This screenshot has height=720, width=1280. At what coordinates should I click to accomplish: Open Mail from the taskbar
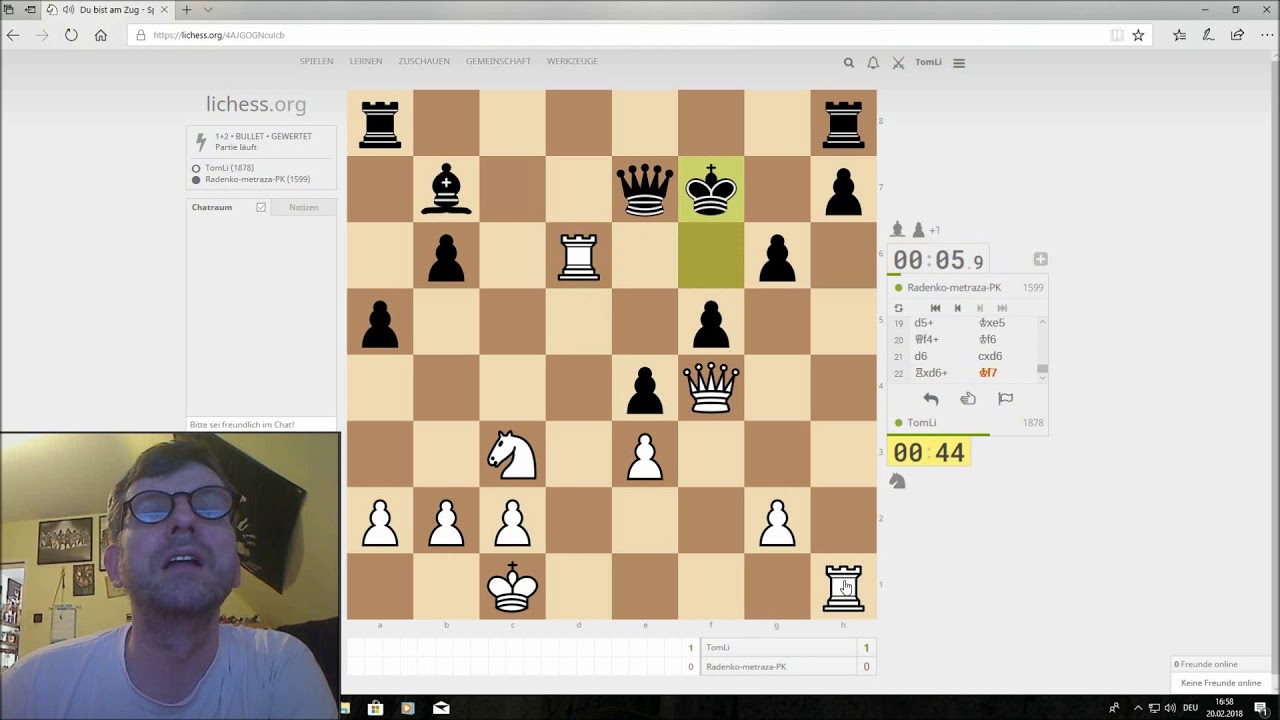click(441, 708)
